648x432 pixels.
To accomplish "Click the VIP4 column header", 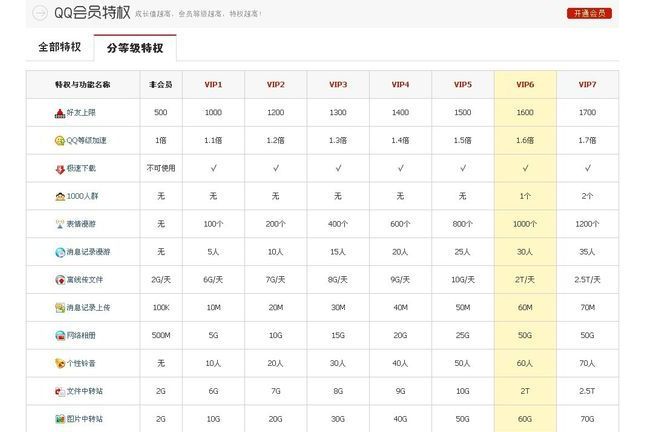I will click(x=400, y=84).
